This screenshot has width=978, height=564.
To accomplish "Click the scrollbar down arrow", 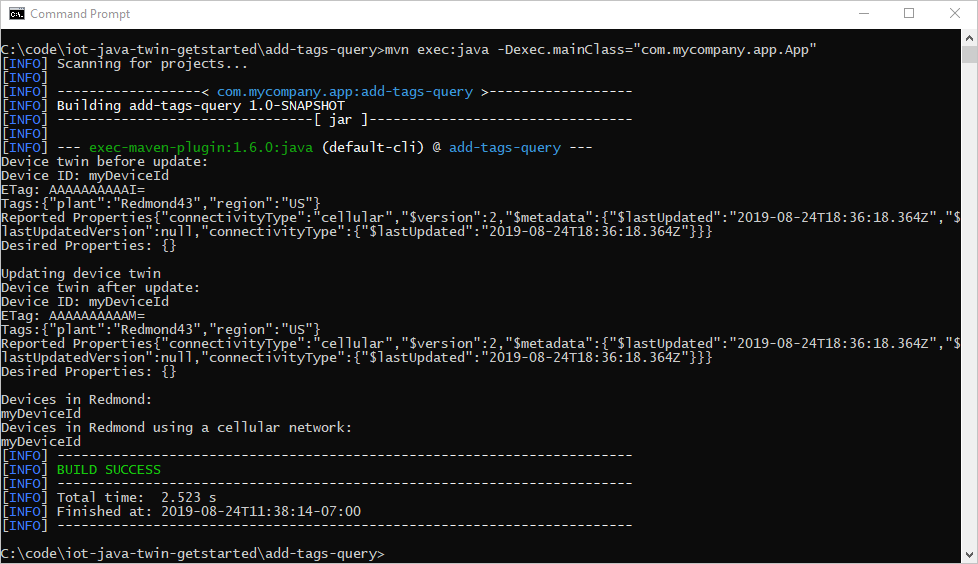I will [969, 554].
